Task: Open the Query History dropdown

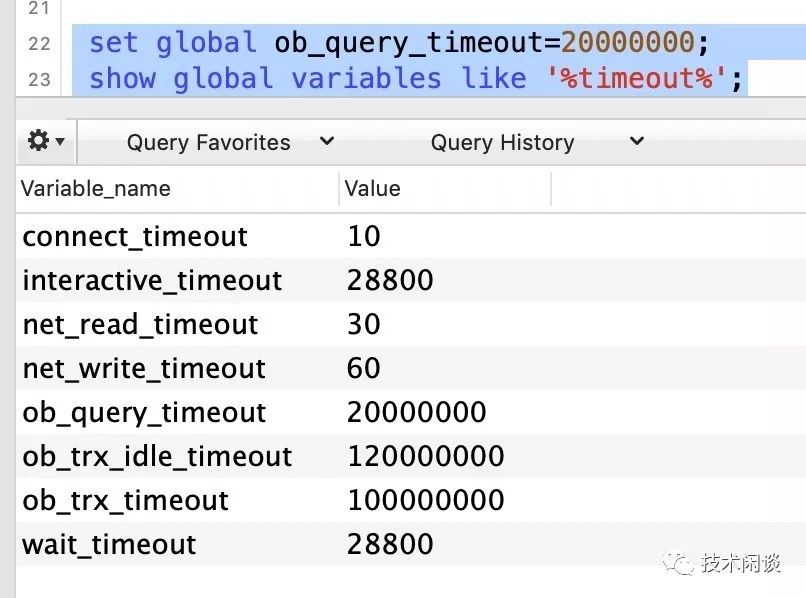Action: pos(537,143)
